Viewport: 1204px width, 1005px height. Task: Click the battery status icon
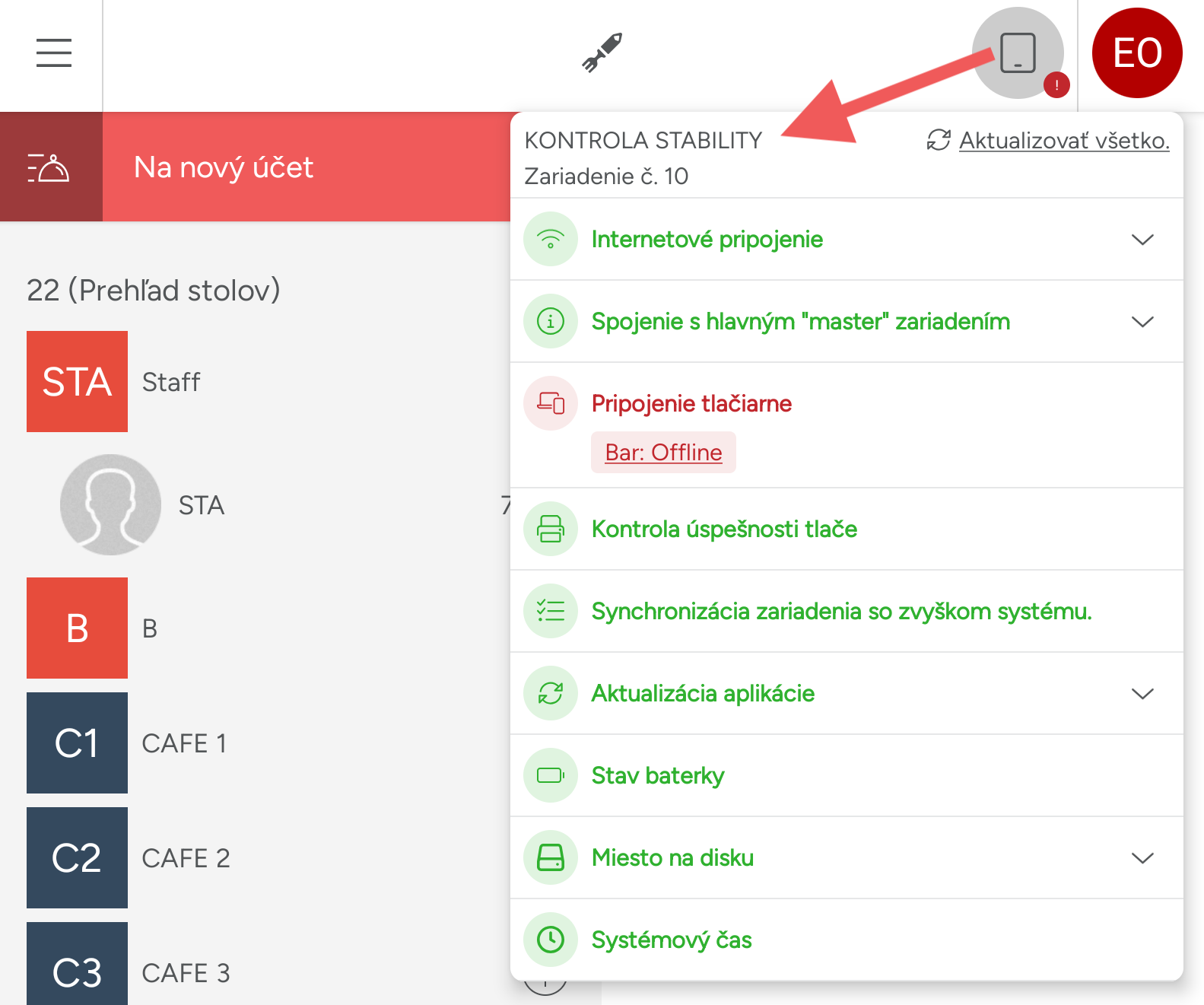tap(551, 775)
